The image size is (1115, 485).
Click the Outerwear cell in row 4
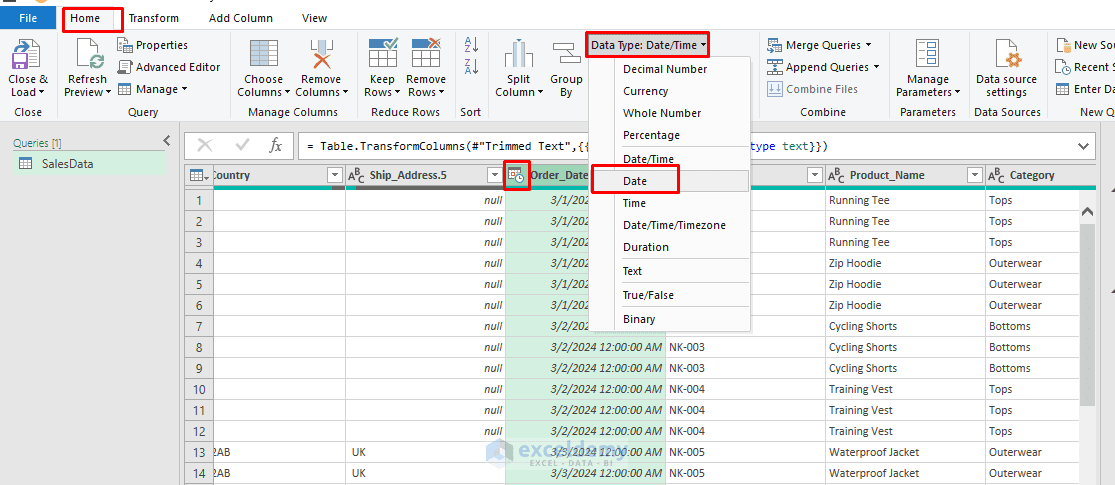1031,263
